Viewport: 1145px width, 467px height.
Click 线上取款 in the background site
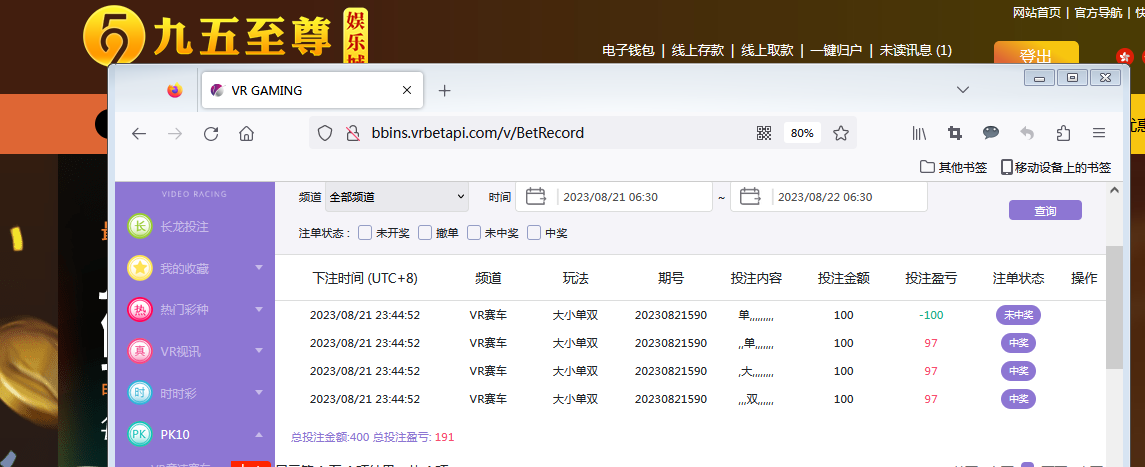click(767, 50)
